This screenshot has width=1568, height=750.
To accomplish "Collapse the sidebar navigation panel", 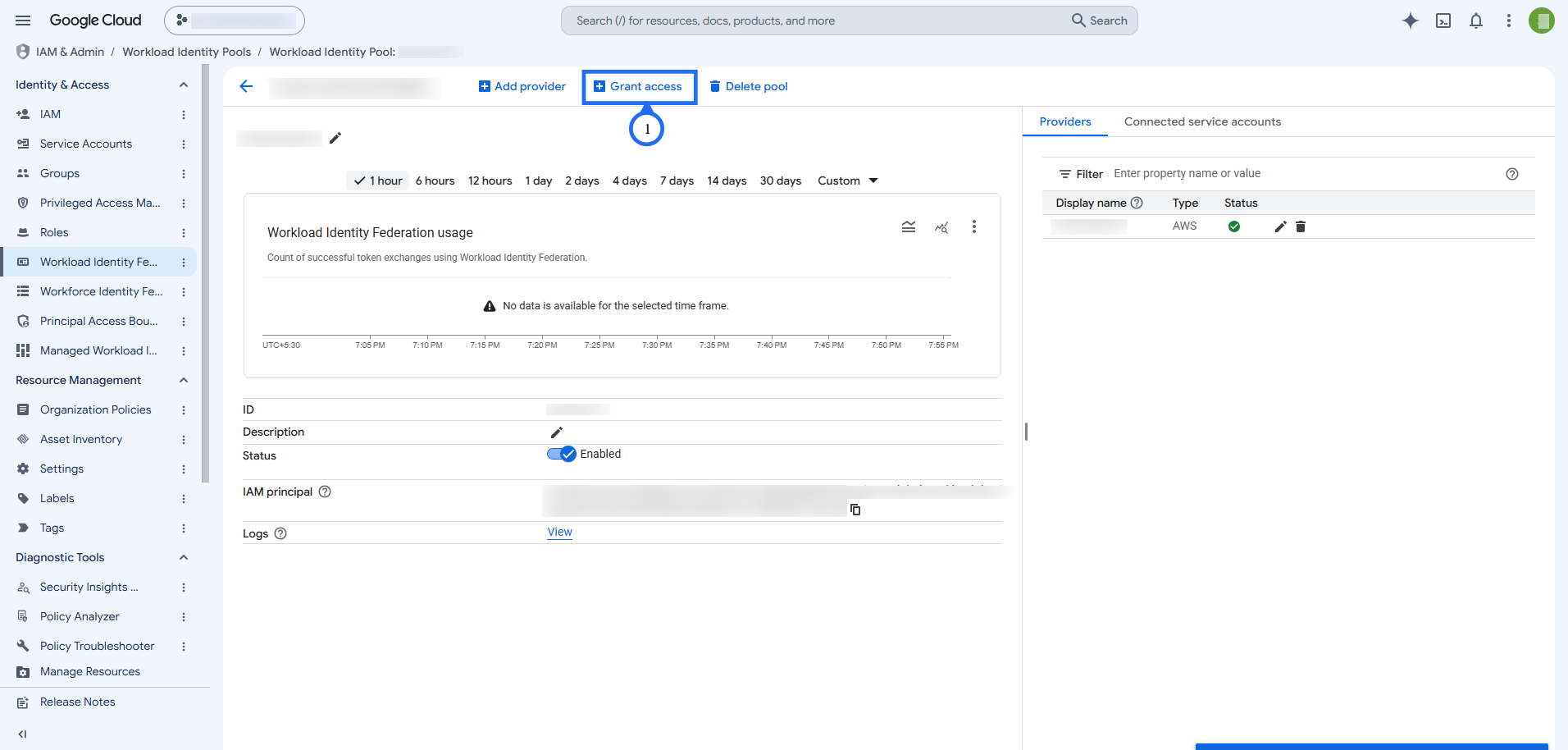I will (x=22, y=734).
